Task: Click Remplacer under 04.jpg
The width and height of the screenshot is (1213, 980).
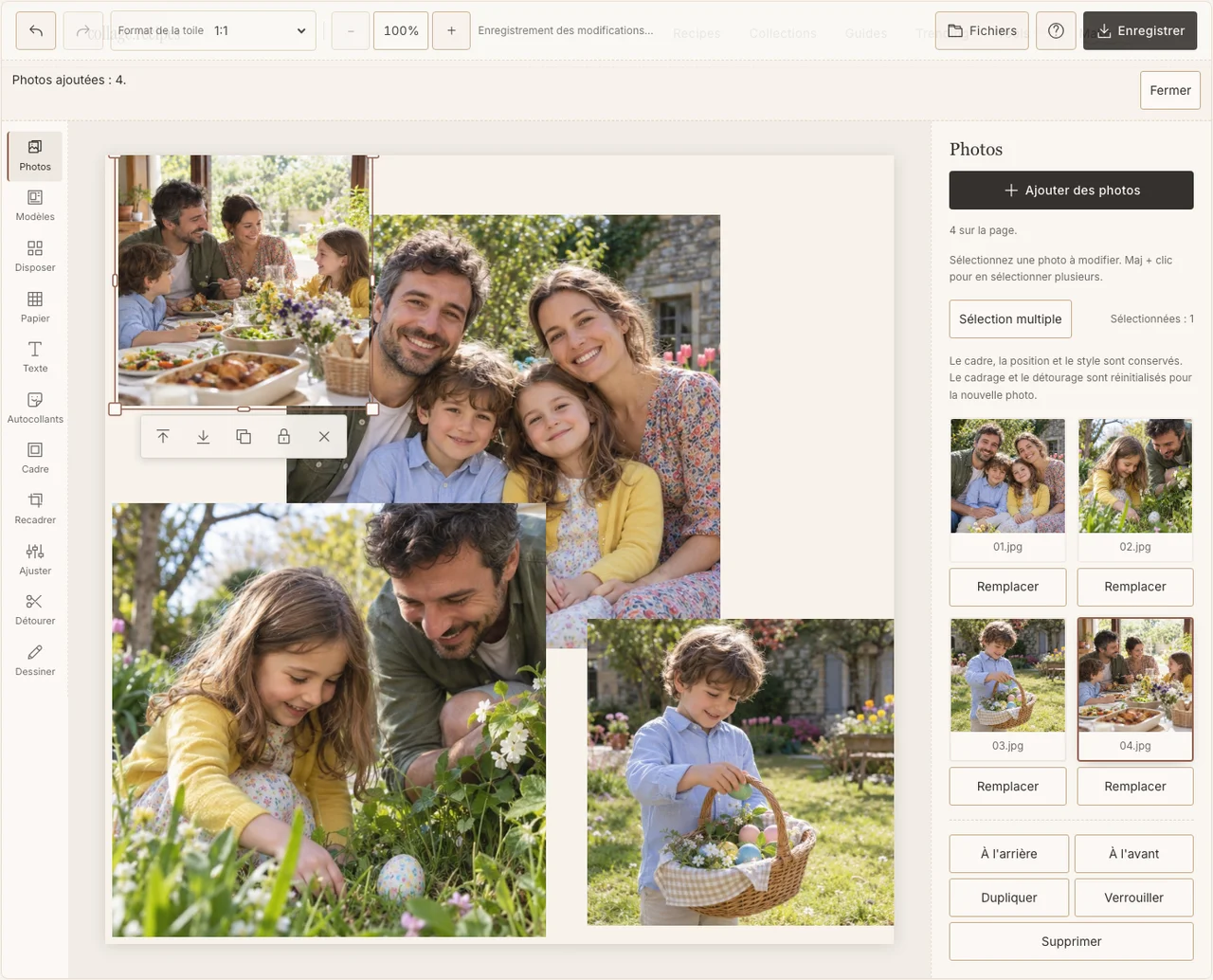Action: point(1135,787)
